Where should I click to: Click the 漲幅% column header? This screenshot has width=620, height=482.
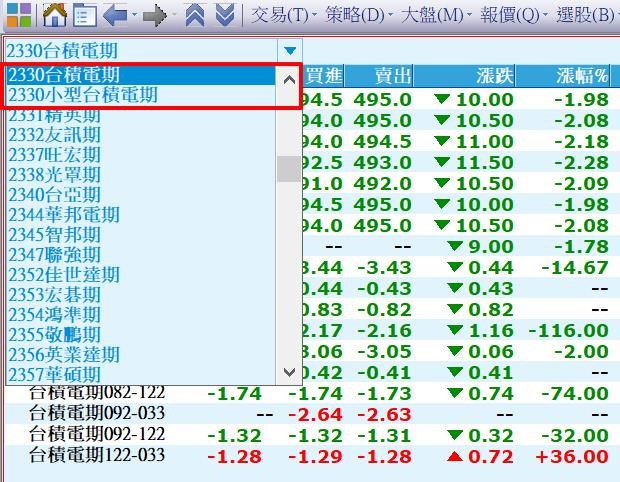pyautogui.click(x=582, y=76)
